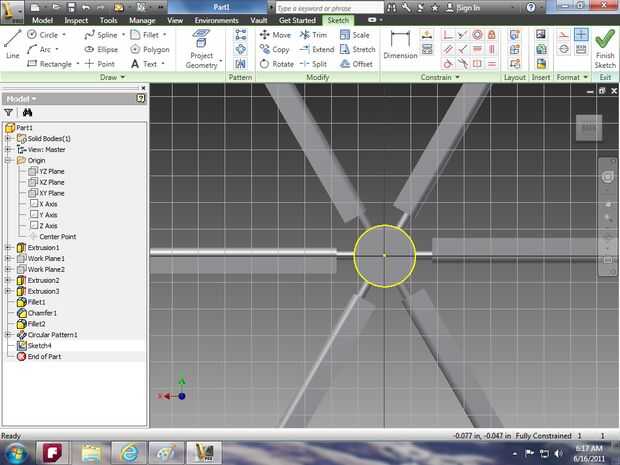Screen dimensions: 620x465
Task: Open the Draw panel dropdown
Action: 122,77
